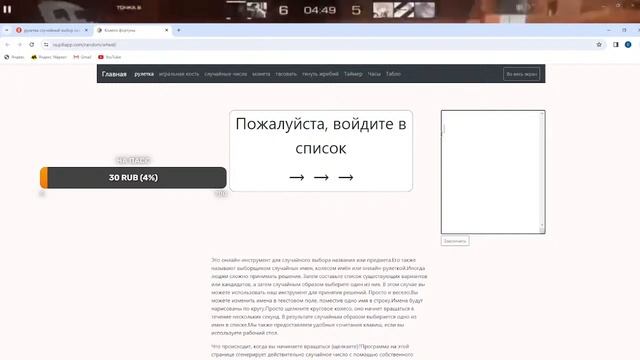Reload the page with the refresh icon
Viewport: 640px width, 360px height.
(31, 44)
